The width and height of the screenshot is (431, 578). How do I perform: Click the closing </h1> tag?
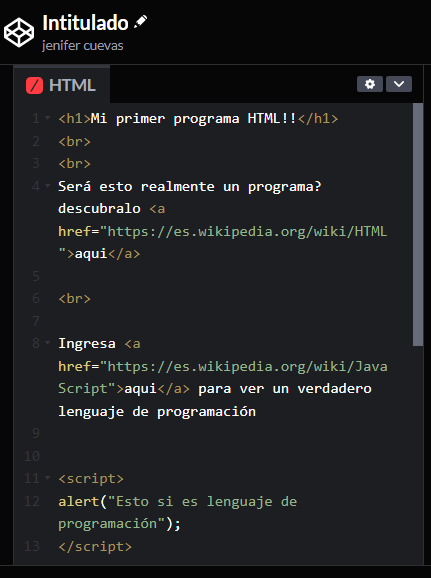coord(317,119)
